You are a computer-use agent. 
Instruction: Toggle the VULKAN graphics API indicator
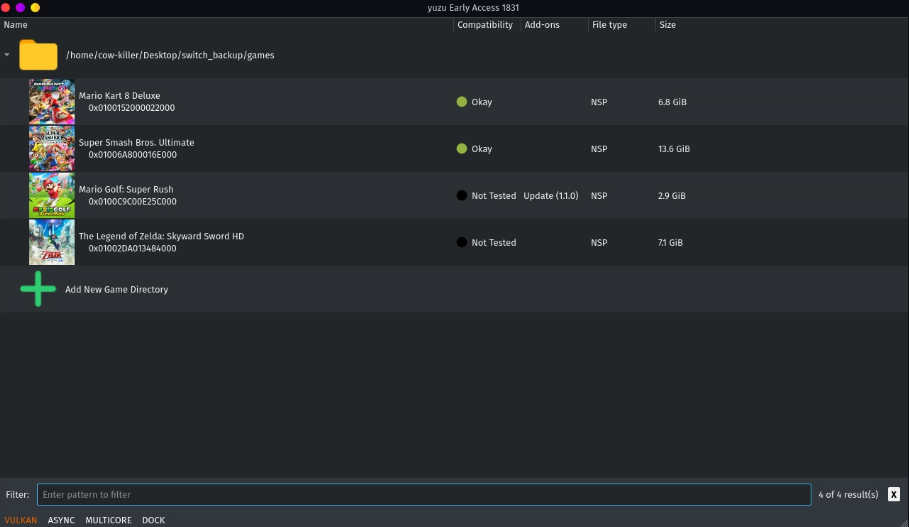click(x=21, y=520)
